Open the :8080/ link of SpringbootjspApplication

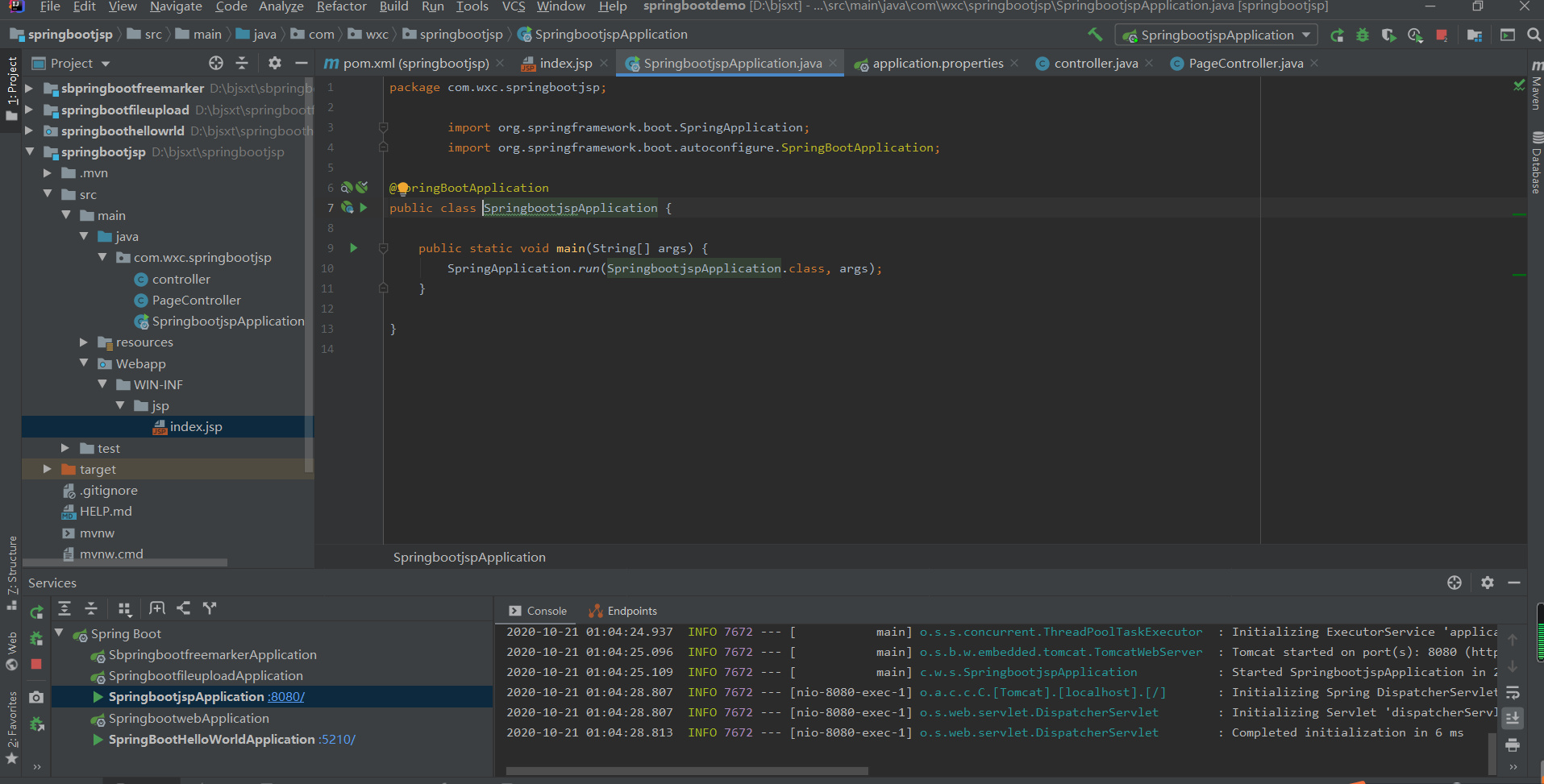coord(286,697)
